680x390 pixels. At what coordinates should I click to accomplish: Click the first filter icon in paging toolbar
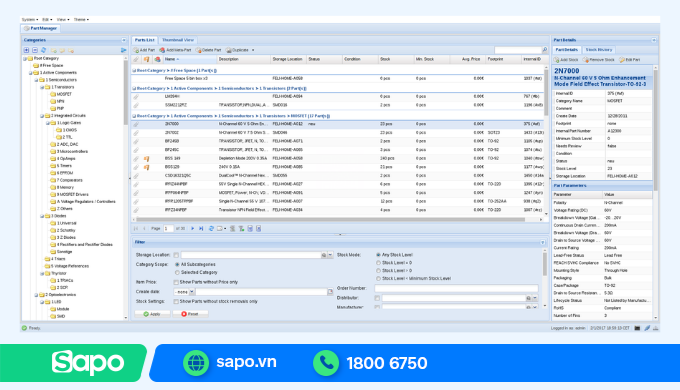coord(232,228)
